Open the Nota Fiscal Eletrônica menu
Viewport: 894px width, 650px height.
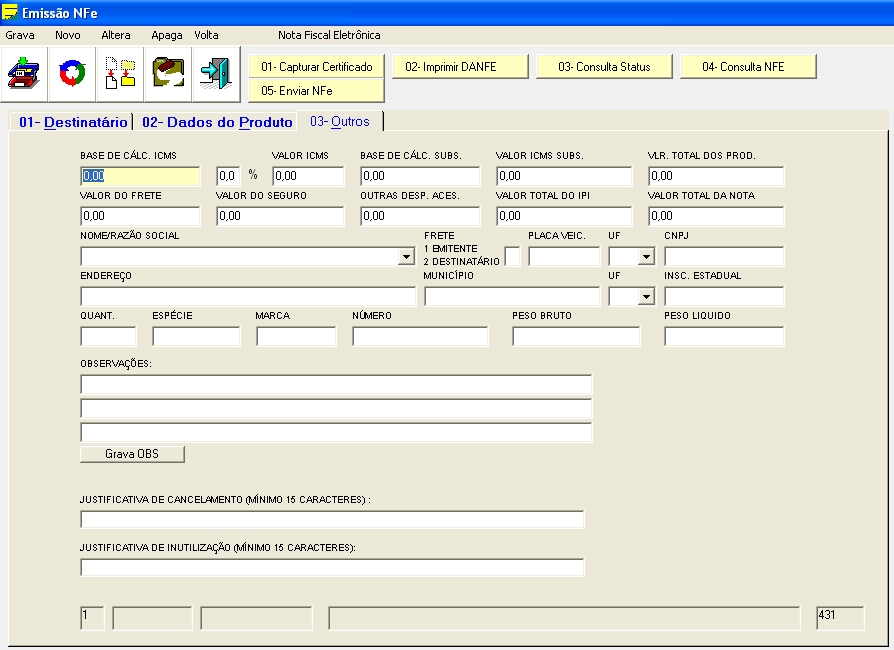[329, 35]
